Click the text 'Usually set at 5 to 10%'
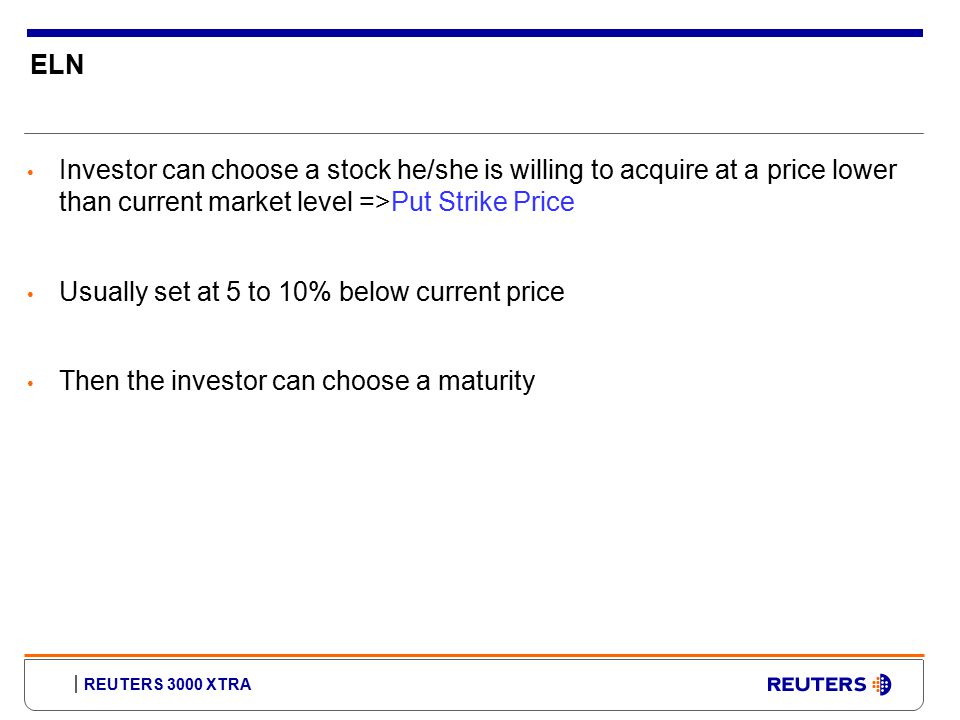The image size is (960, 720). 195,291
